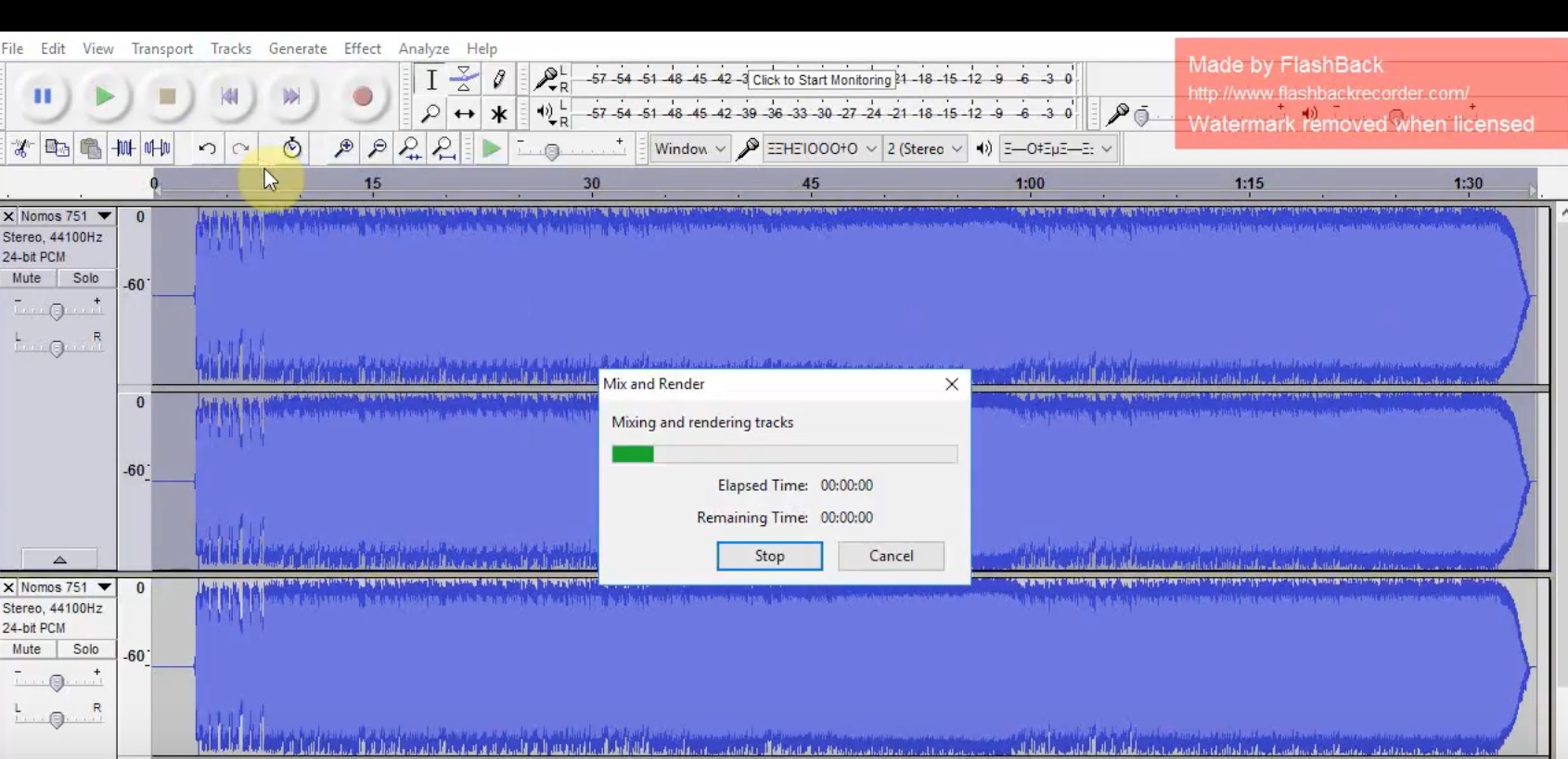1568x759 pixels.
Task: Open the Window audio host dropdown
Action: coord(689,148)
